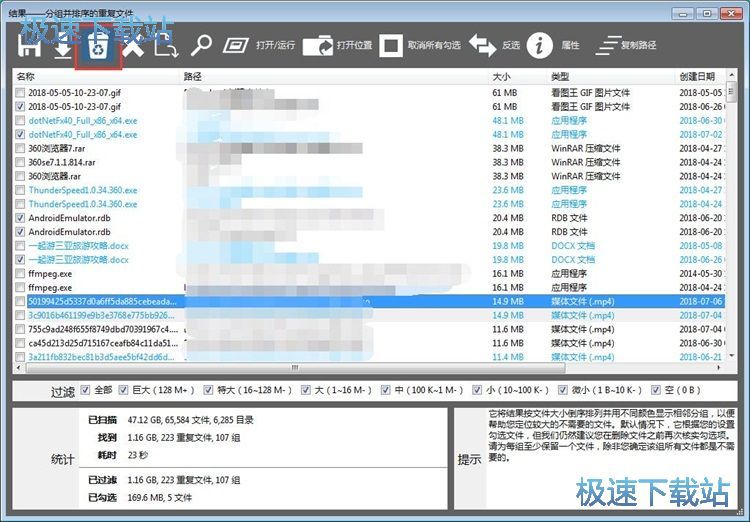Tick the checkbox for 360浏览器7.rar
750x522 pixels.
click(x=20, y=148)
